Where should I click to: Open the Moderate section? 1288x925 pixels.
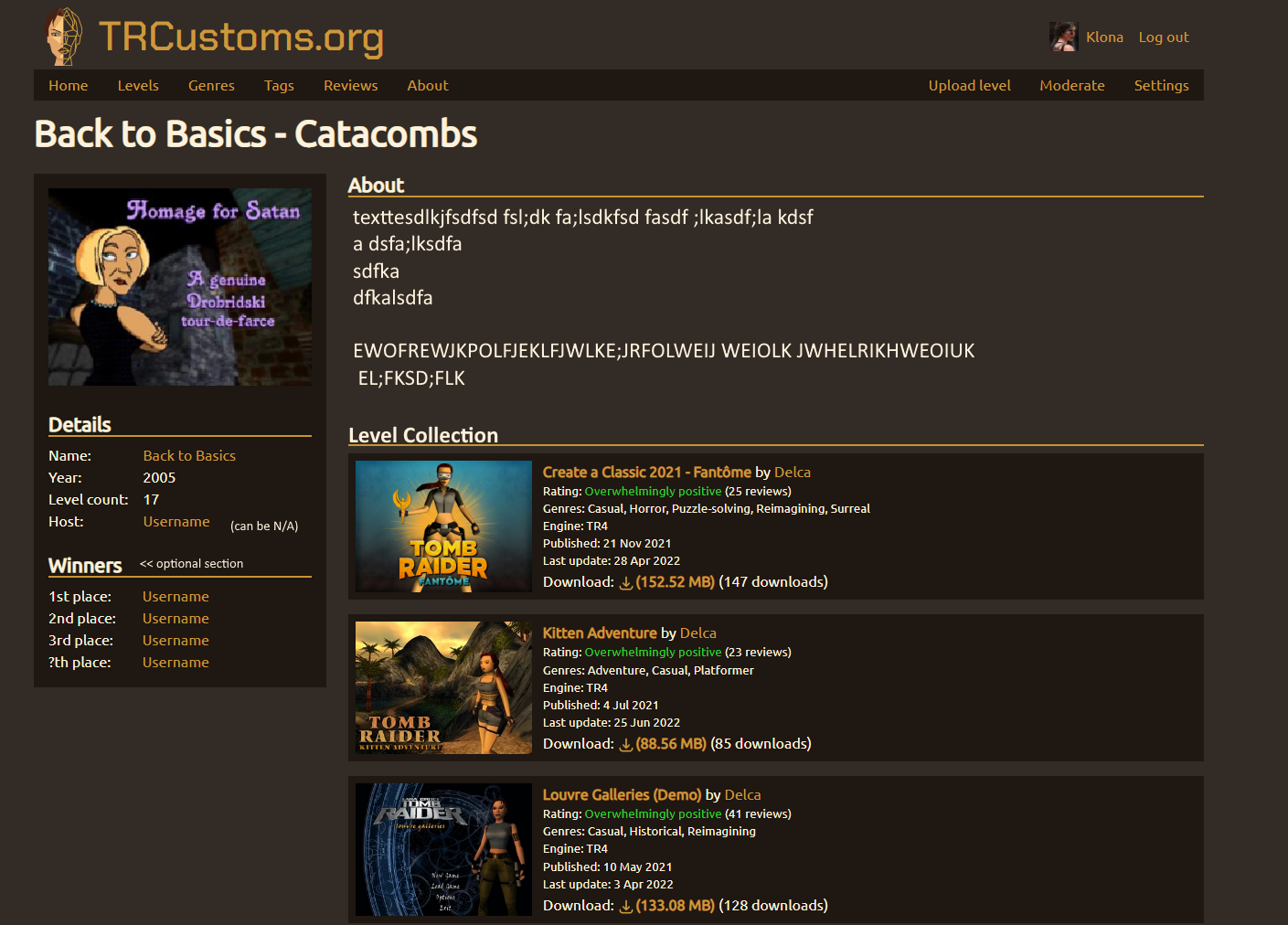pyautogui.click(x=1072, y=85)
